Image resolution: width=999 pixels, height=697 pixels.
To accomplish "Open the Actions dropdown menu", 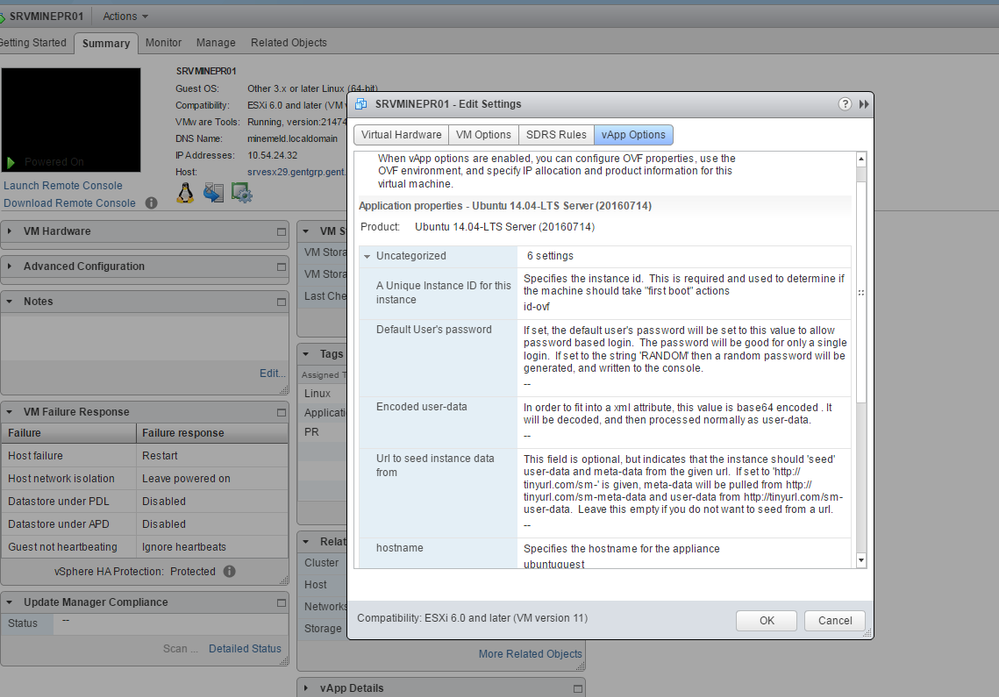I will [x=125, y=16].
